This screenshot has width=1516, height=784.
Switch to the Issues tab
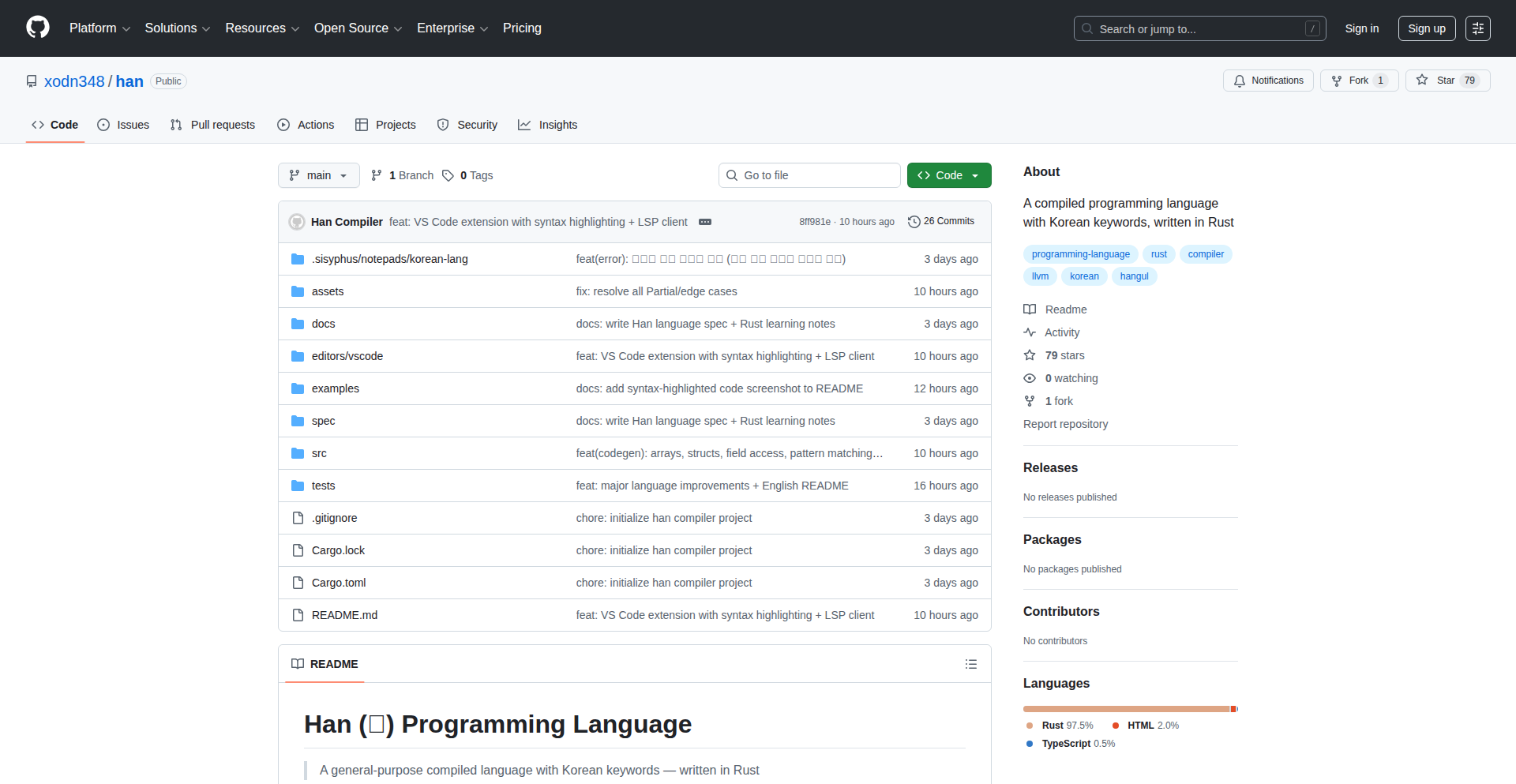pyautogui.click(x=123, y=125)
